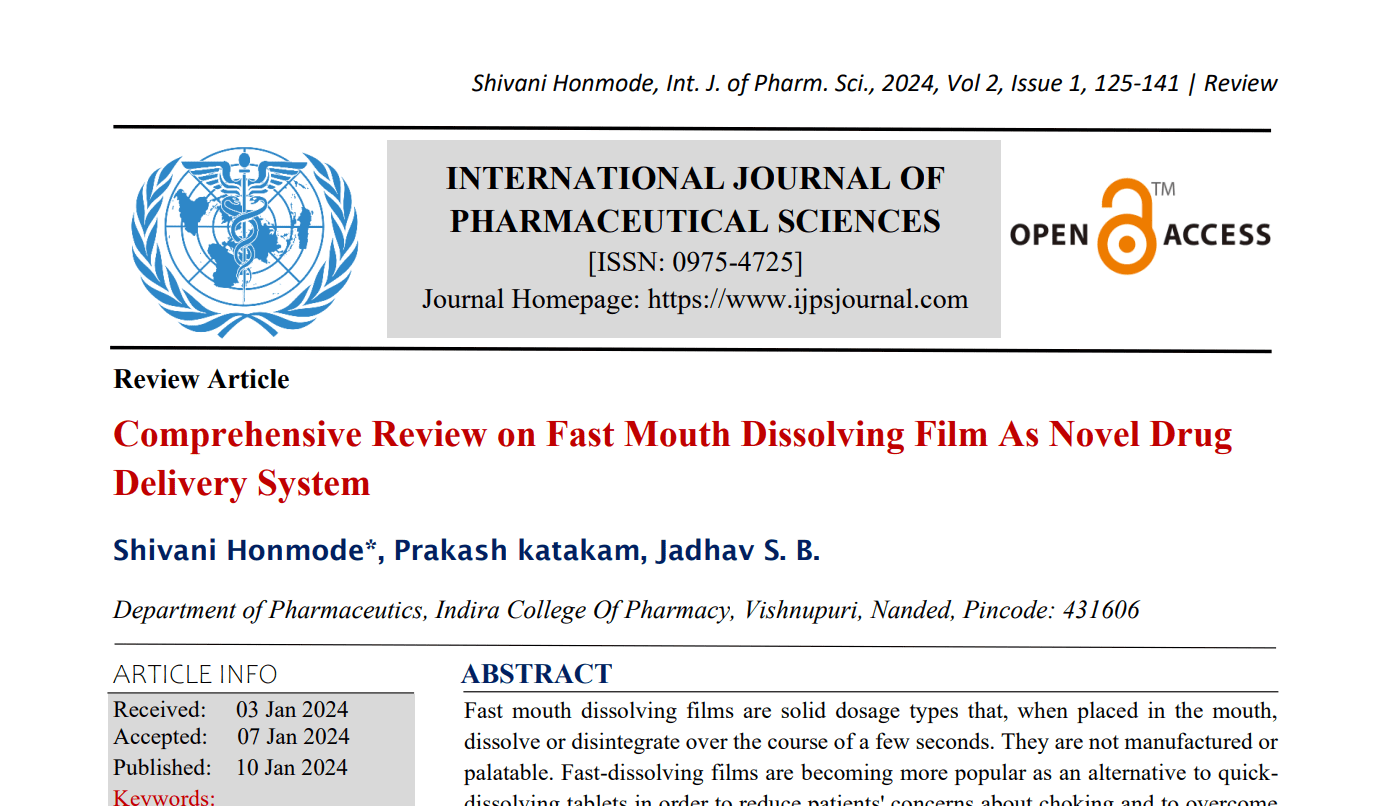Screen dimensions: 1392x806
Task: Click author name Shivani Honmode
Action: pyautogui.click(x=244, y=551)
